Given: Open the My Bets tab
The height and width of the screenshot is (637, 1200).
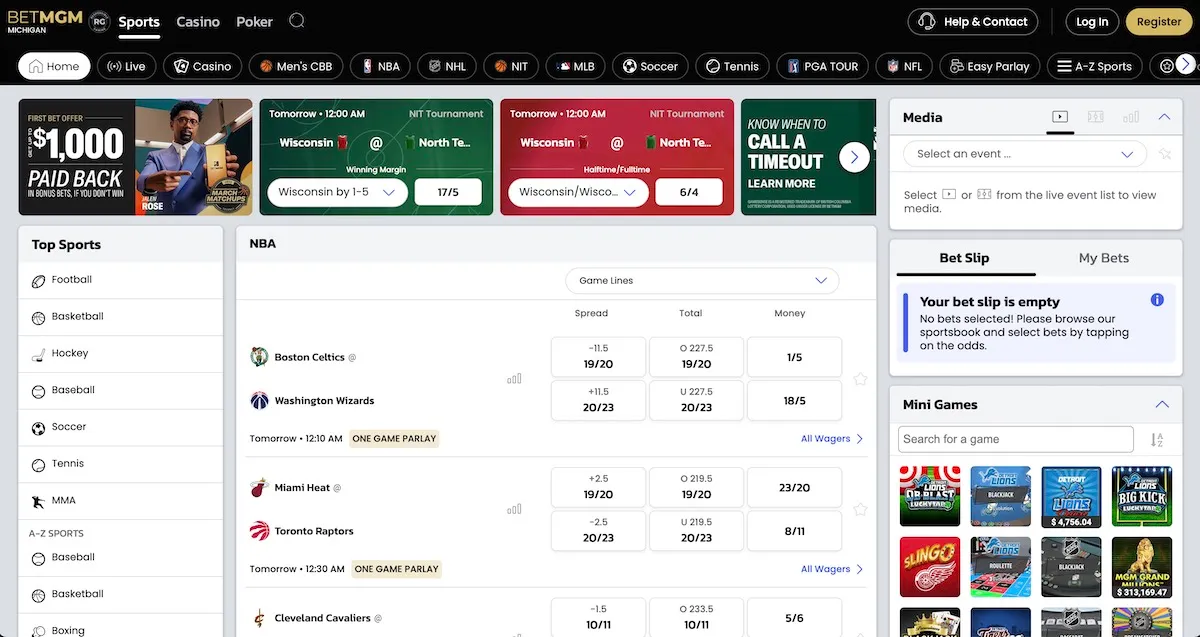Looking at the screenshot, I should 1104,258.
